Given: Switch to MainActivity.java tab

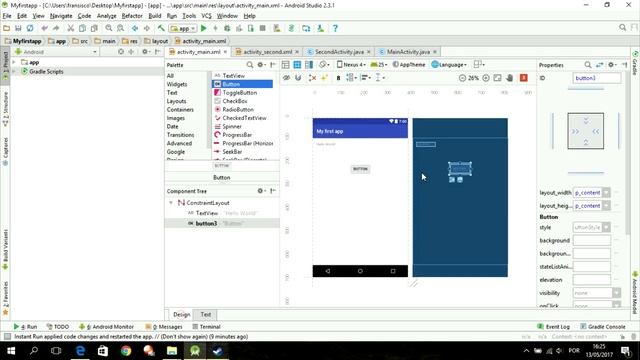Looking at the screenshot, I should coord(408,52).
